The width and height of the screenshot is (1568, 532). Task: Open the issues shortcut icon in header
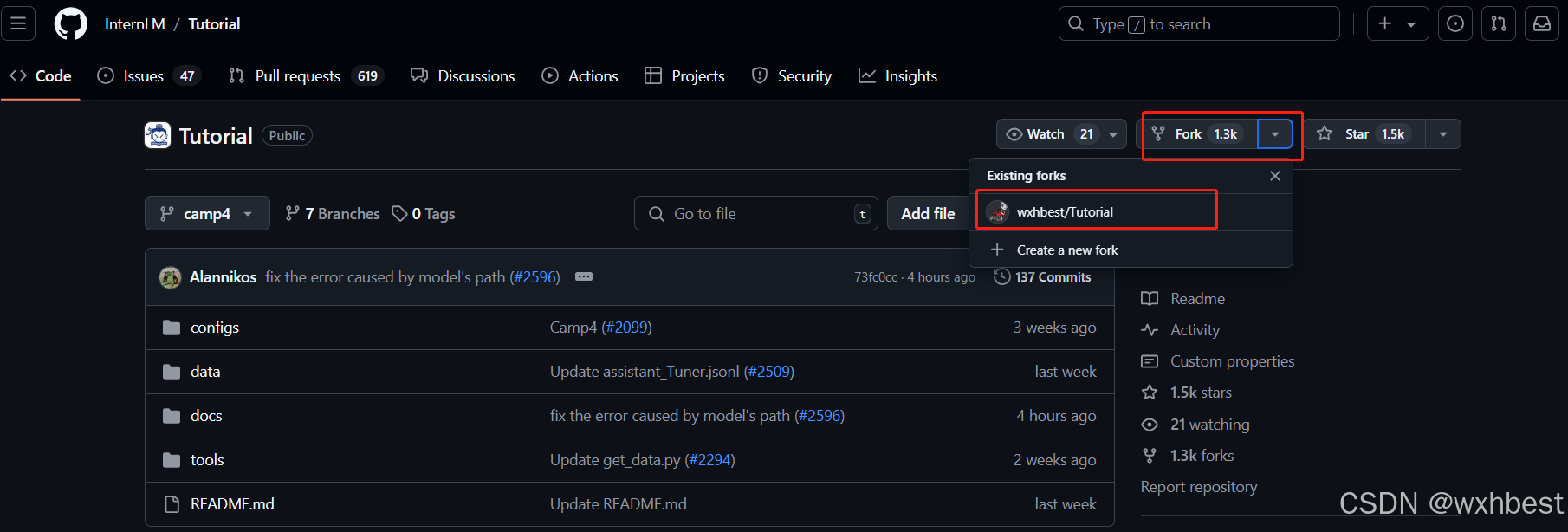pos(1455,23)
